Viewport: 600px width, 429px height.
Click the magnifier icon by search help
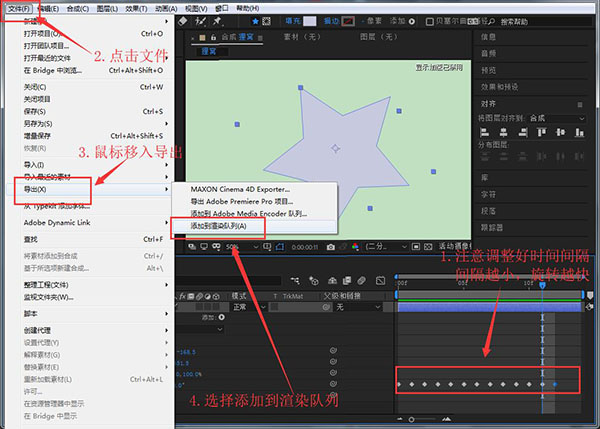point(492,22)
